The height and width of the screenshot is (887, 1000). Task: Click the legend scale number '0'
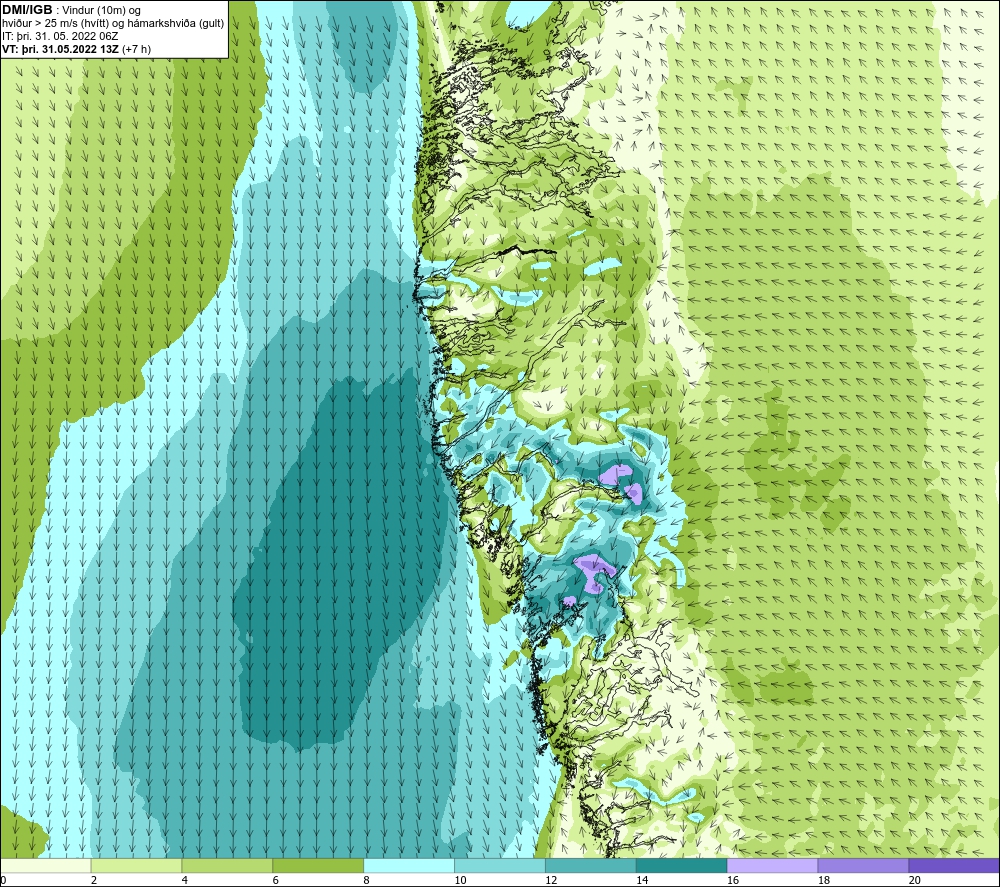coord(3,880)
